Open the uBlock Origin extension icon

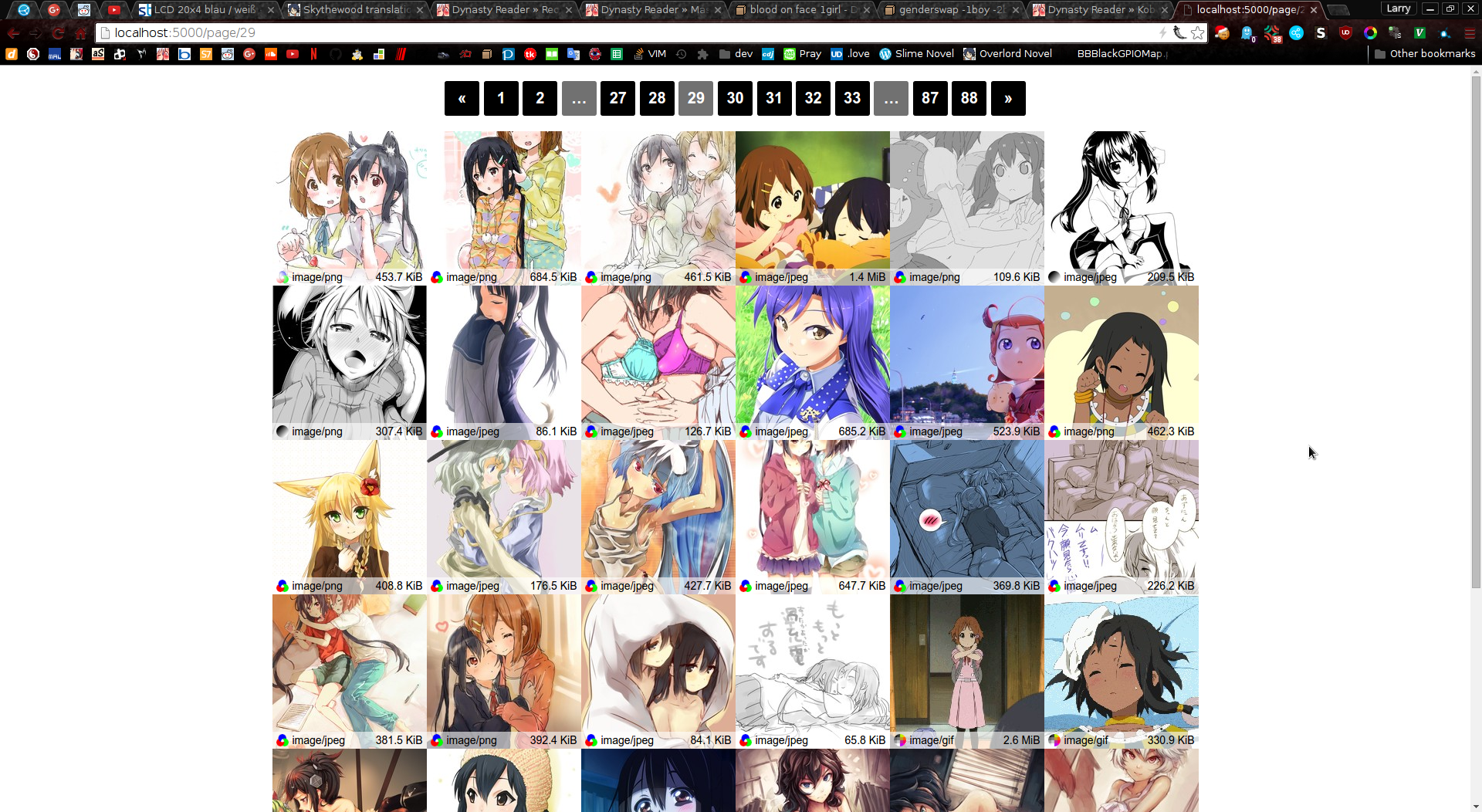click(1345, 32)
